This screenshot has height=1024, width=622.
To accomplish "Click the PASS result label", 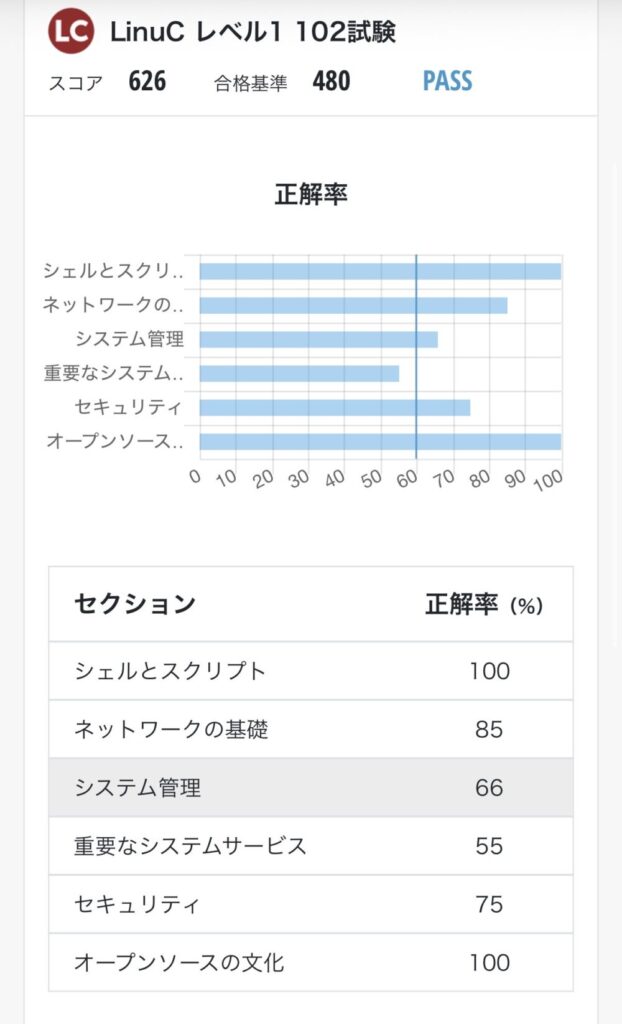I will (x=447, y=82).
